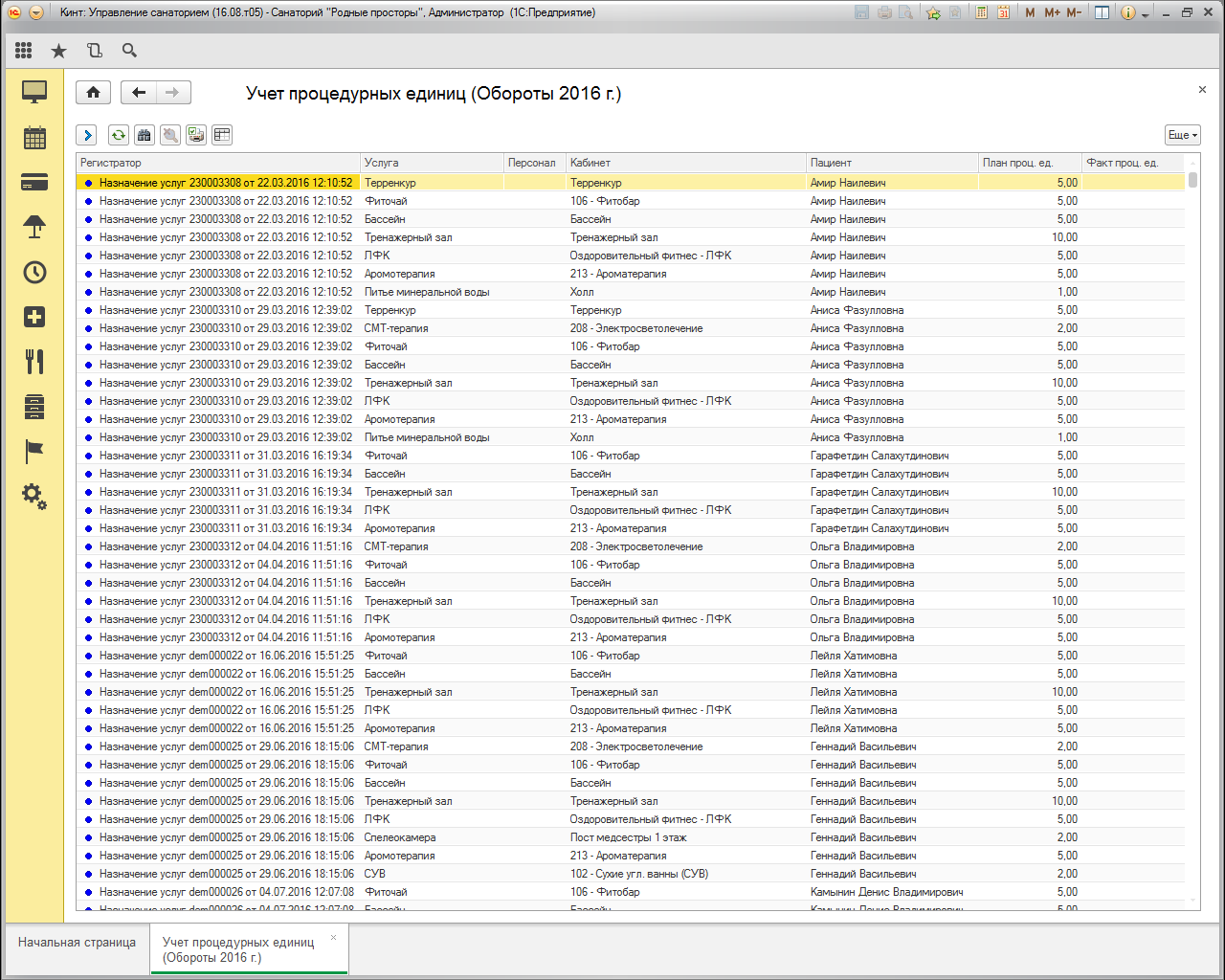Click the green Refresh list icon
Image resolution: width=1225 pixels, height=980 pixels.
[118, 135]
